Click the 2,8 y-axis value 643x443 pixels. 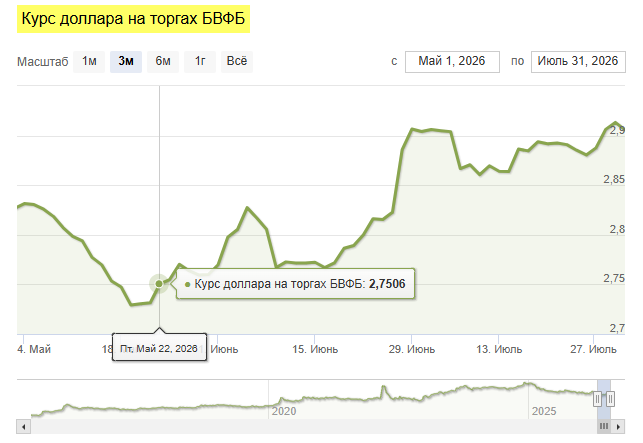617,229
